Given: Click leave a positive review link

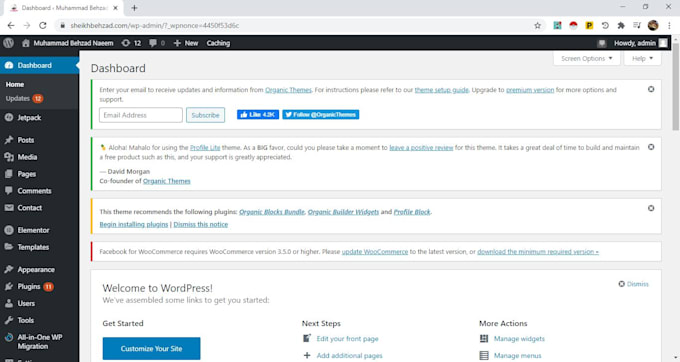Looking at the screenshot, I should [x=421, y=148].
